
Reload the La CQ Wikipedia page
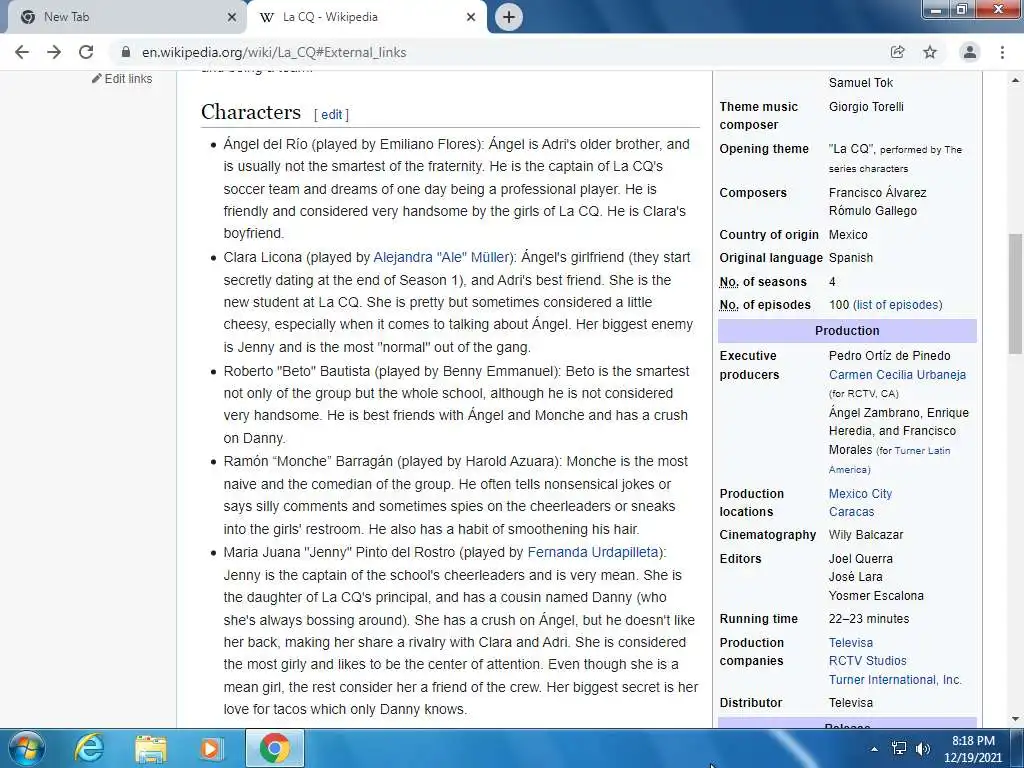[86, 52]
